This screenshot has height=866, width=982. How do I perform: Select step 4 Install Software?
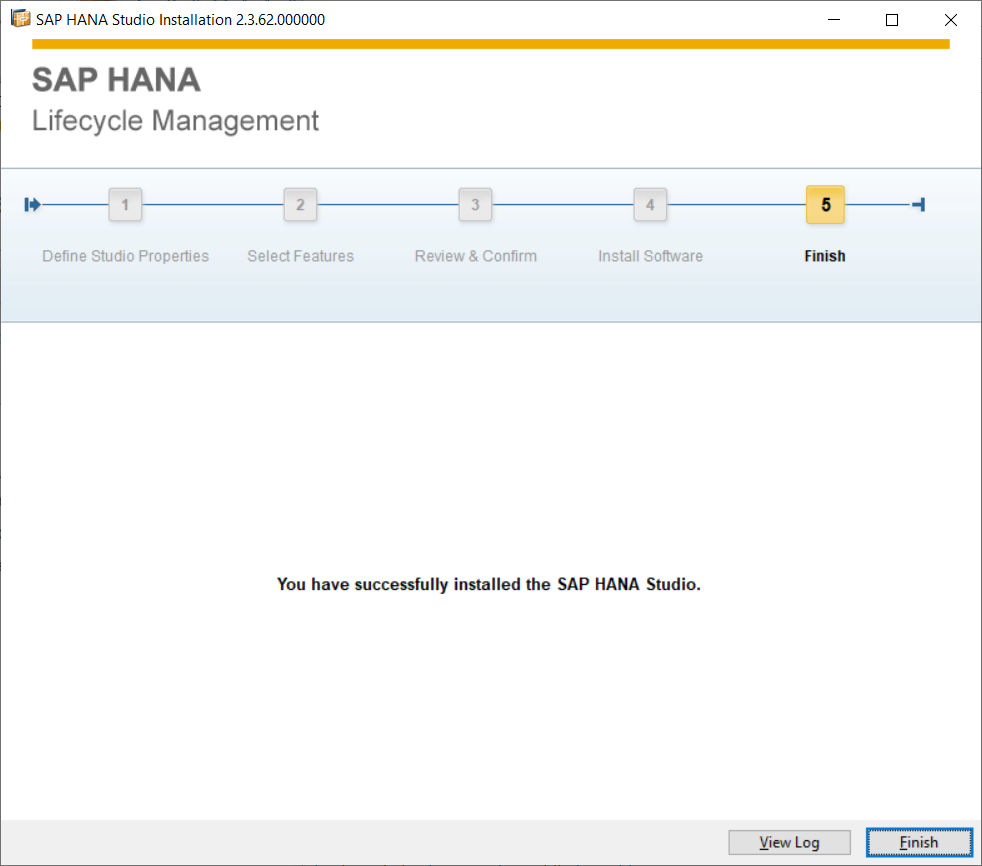point(650,204)
